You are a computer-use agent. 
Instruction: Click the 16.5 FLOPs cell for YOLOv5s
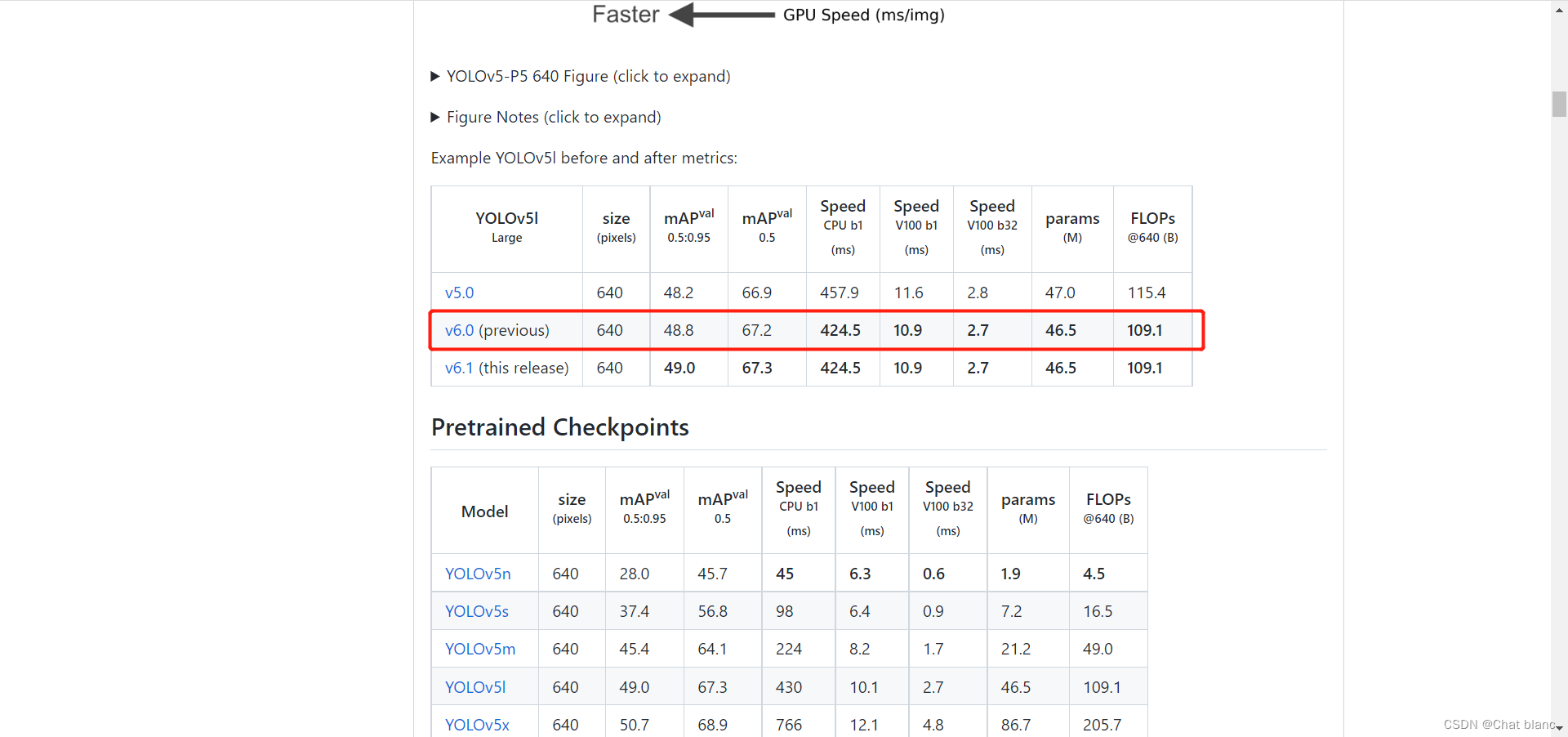pyautogui.click(x=1108, y=611)
